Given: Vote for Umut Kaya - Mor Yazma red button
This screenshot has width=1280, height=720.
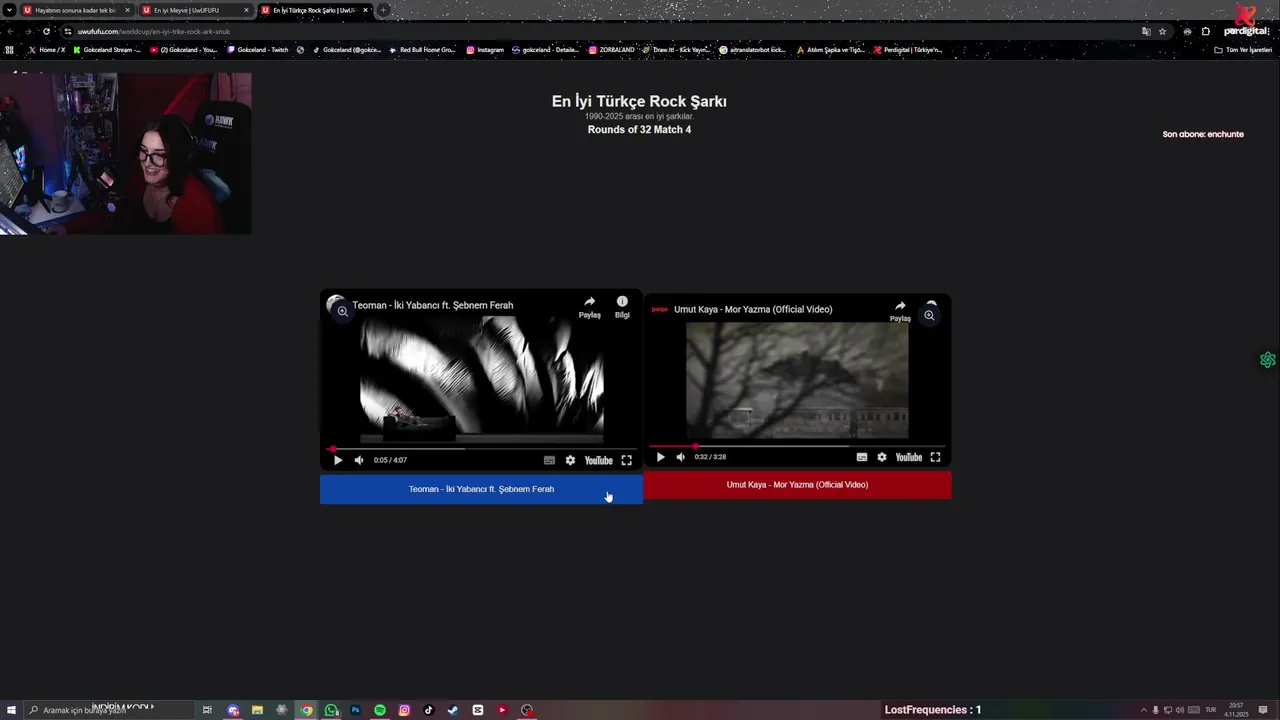Looking at the screenshot, I should [797, 485].
